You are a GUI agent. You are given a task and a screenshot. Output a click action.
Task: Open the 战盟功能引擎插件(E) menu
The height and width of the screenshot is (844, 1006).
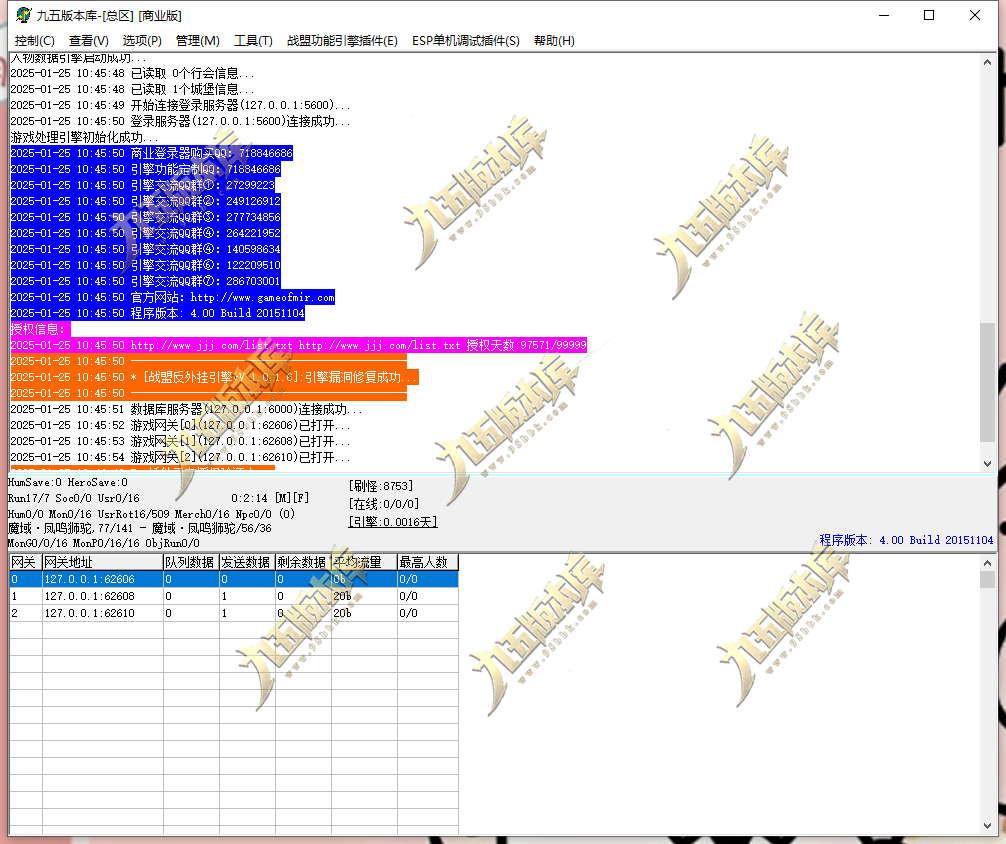coord(342,40)
